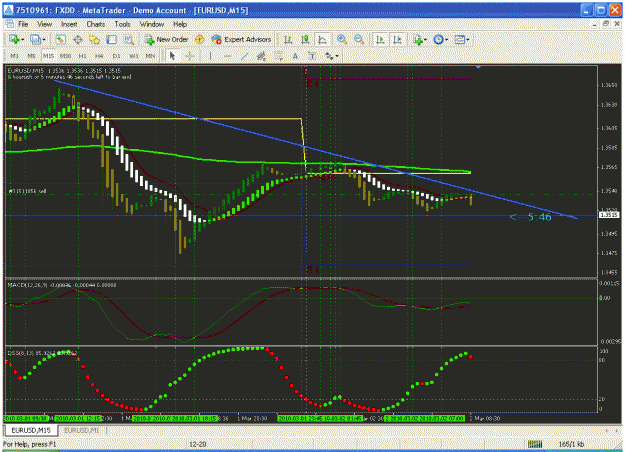Switch chart to bar chart icon
The height and width of the screenshot is (452, 625).
[x=288, y=39]
